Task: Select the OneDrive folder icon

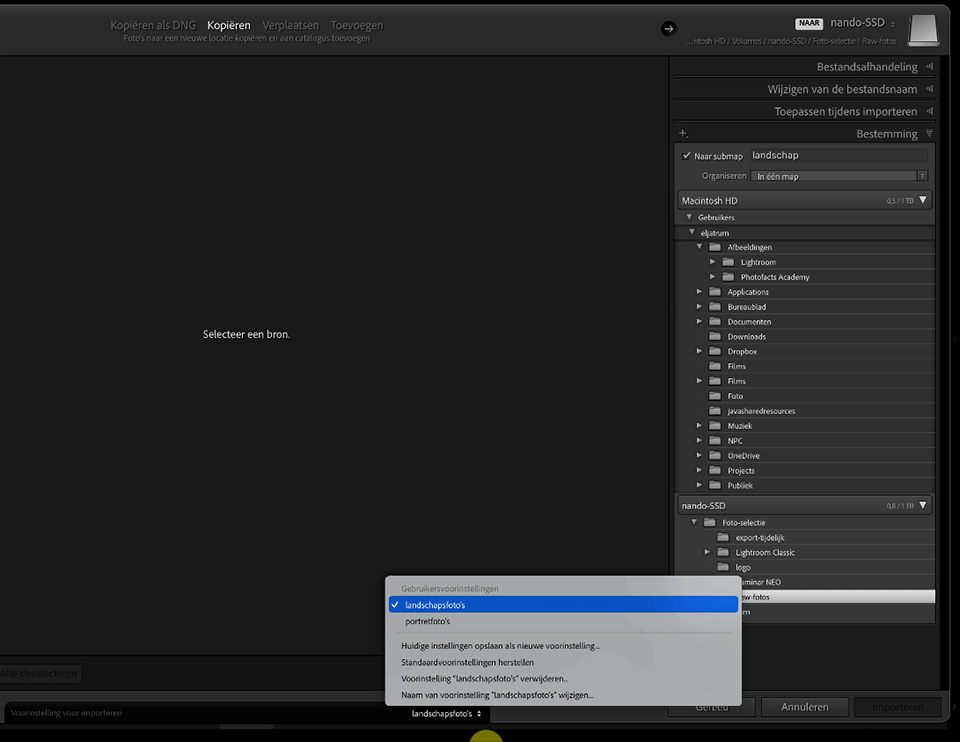Action: (x=714, y=455)
